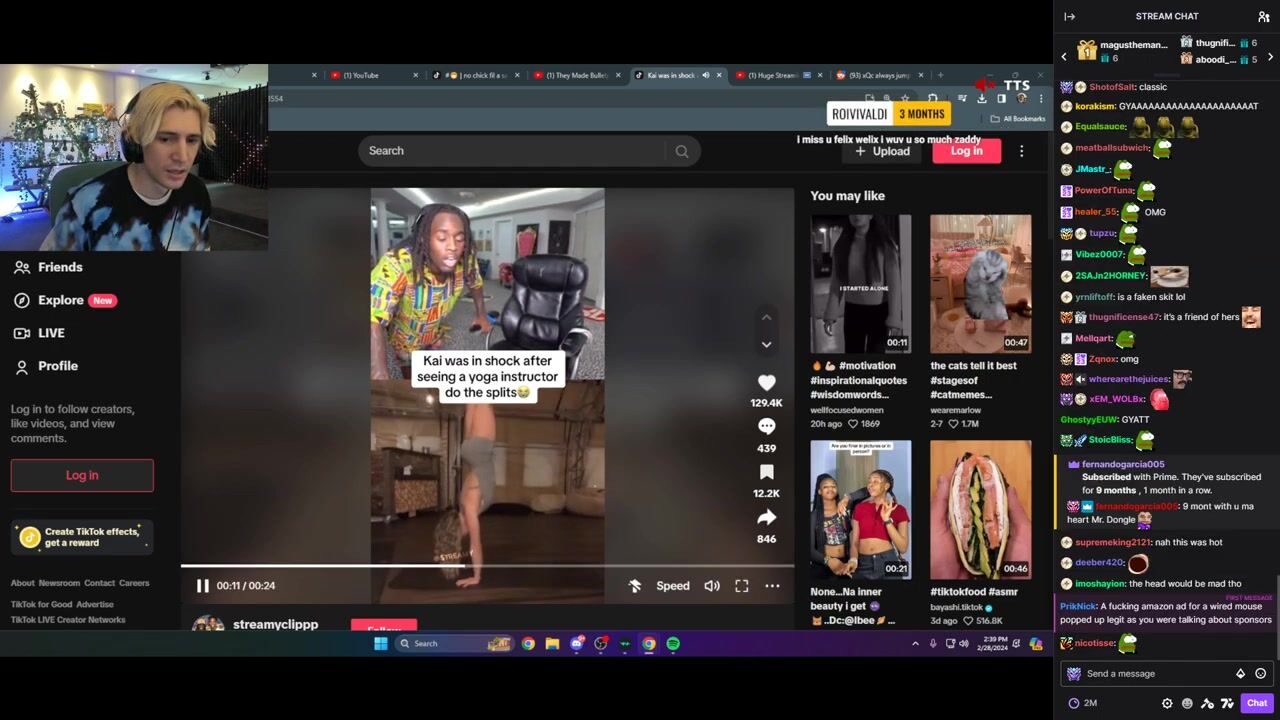Open the Speed playback options
1280x720 pixels.
(673, 586)
